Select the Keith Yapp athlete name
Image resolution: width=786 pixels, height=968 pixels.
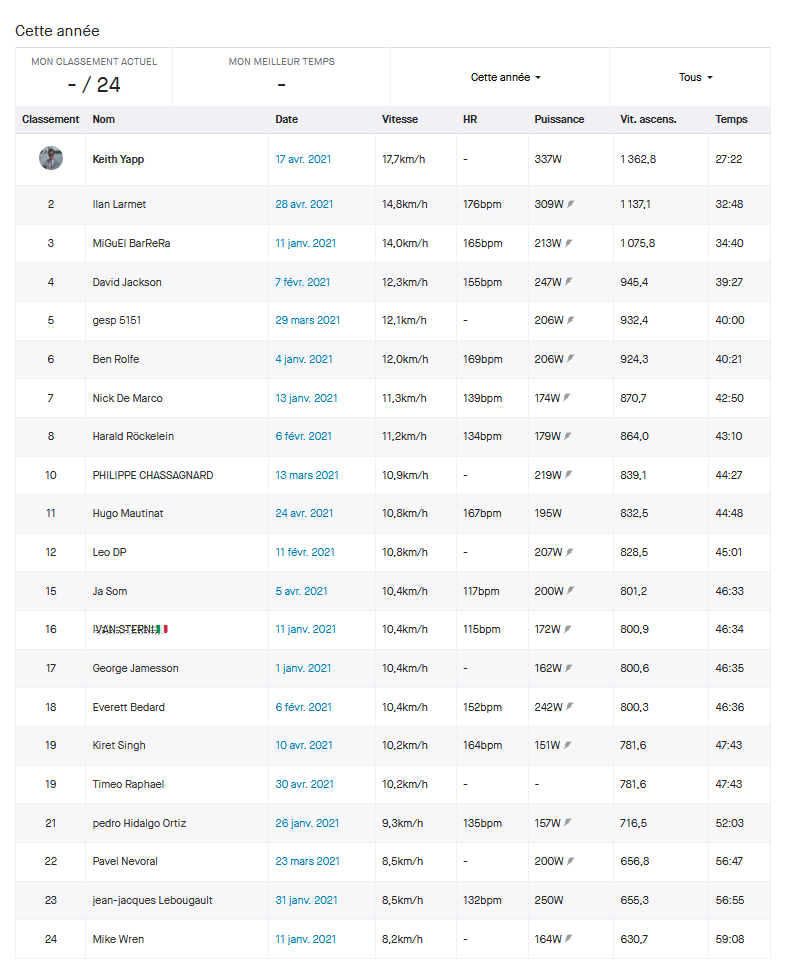point(118,159)
